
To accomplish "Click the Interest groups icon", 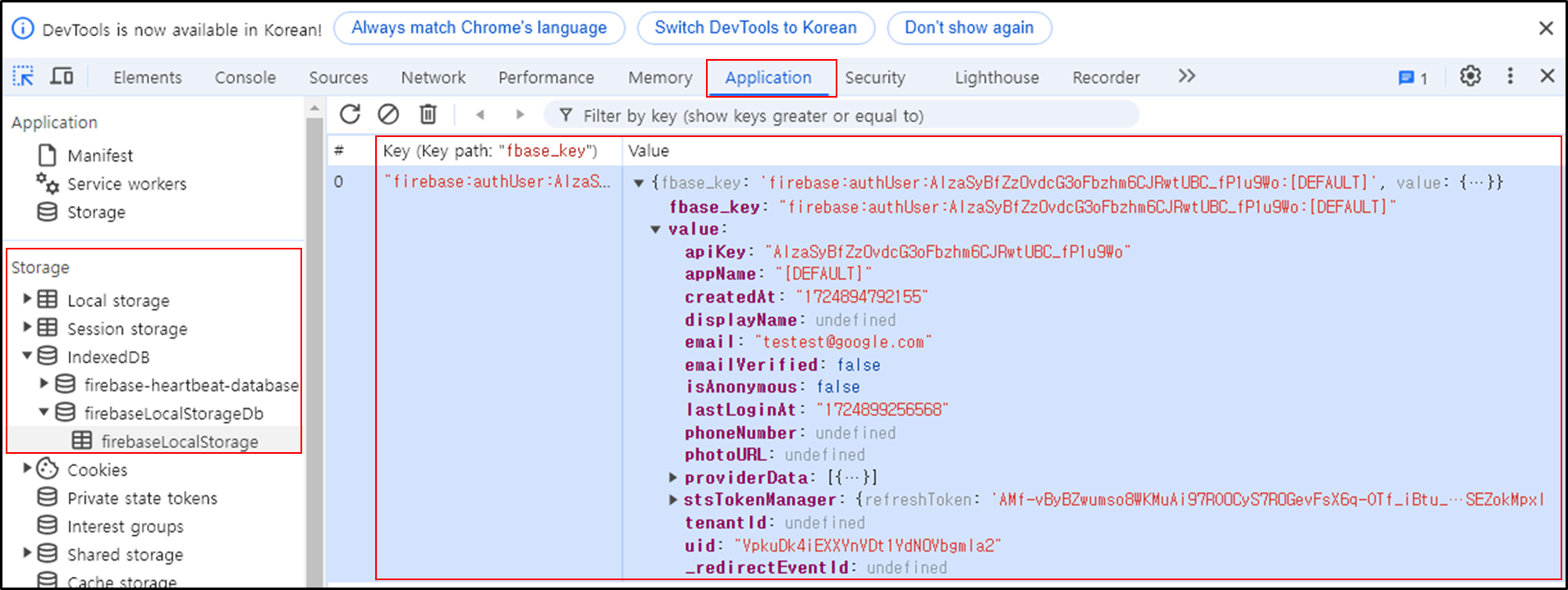I will (x=48, y=525).
